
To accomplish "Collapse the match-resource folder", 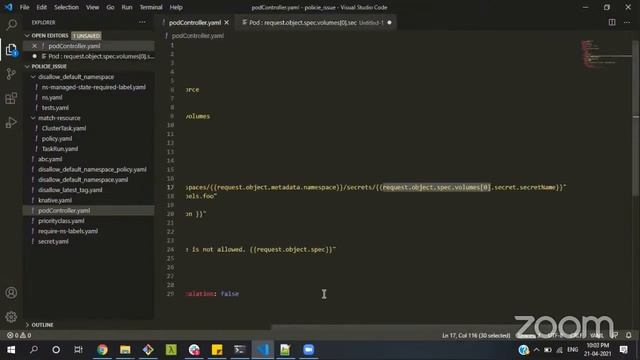I will (33, 118).
